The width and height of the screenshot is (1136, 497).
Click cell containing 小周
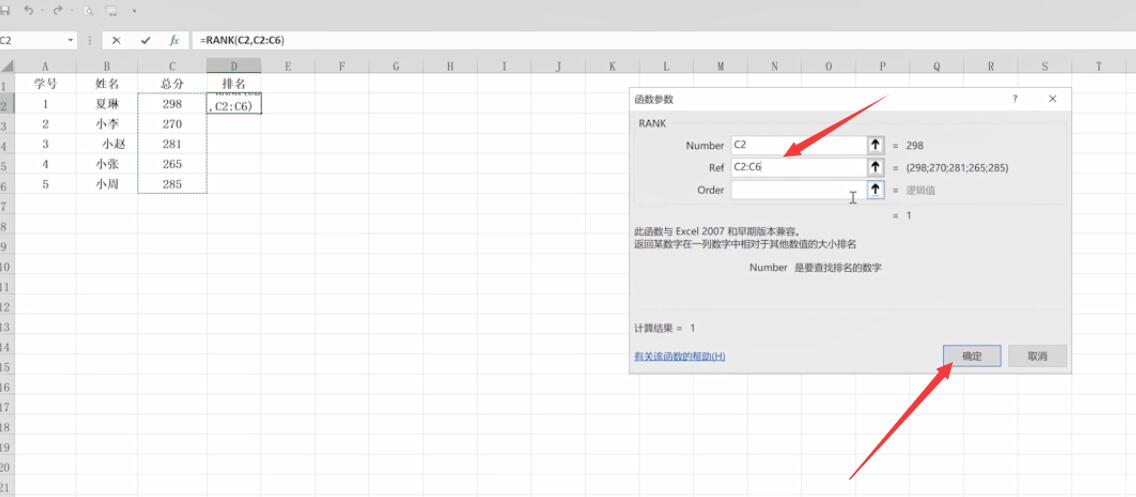pyautogui.click(x=106, y=184)
